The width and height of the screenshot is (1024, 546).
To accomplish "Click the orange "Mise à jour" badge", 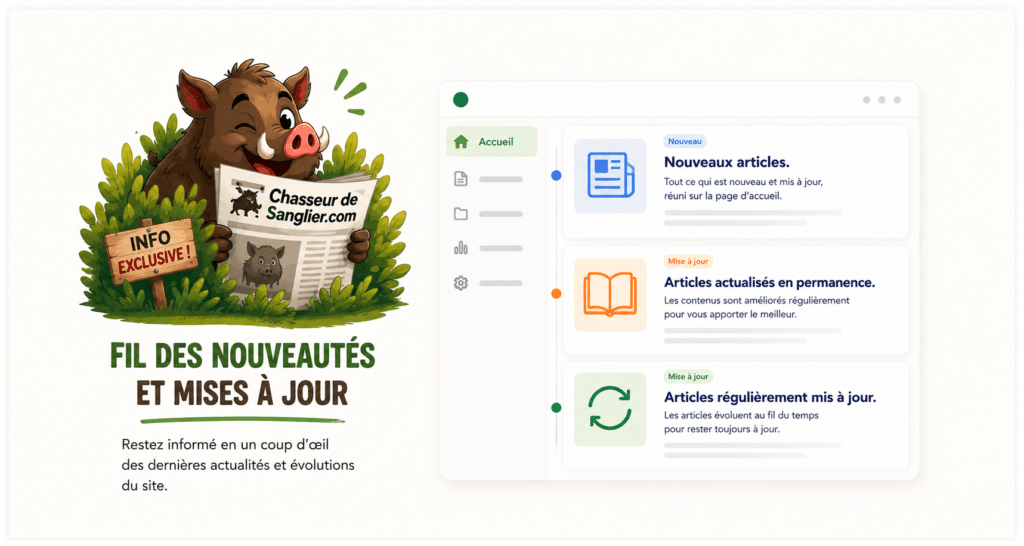I will pos(688,261).
